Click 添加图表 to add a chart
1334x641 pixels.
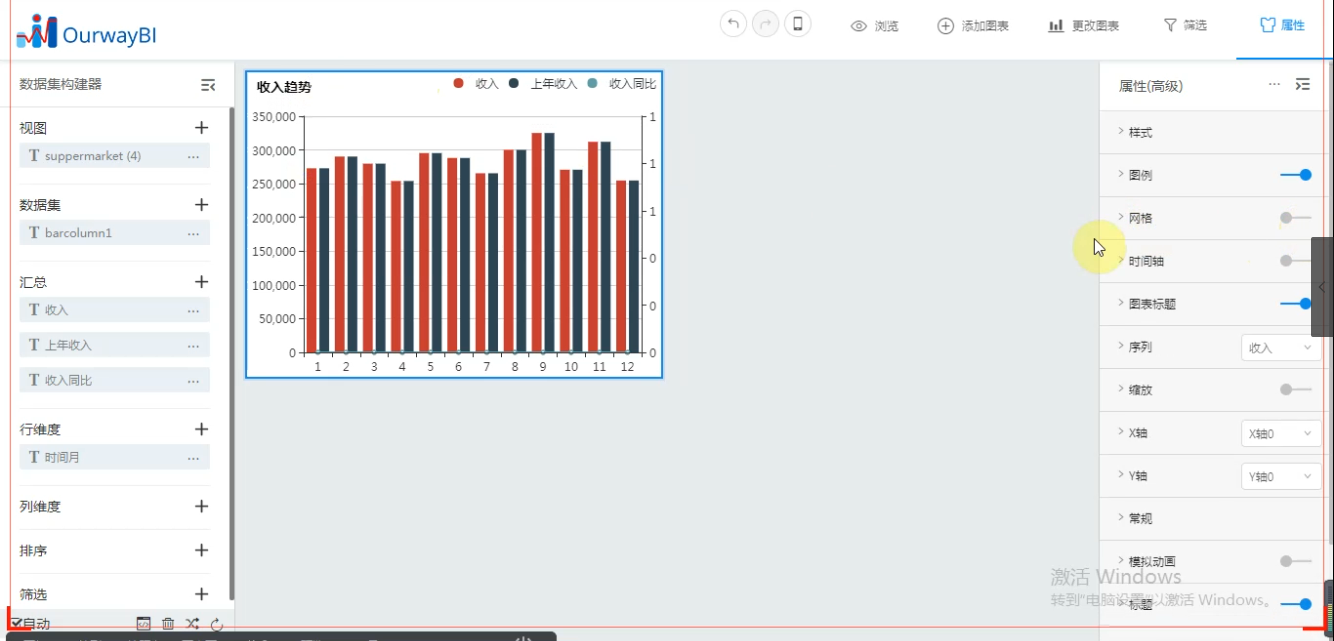[x=973, y=26]
